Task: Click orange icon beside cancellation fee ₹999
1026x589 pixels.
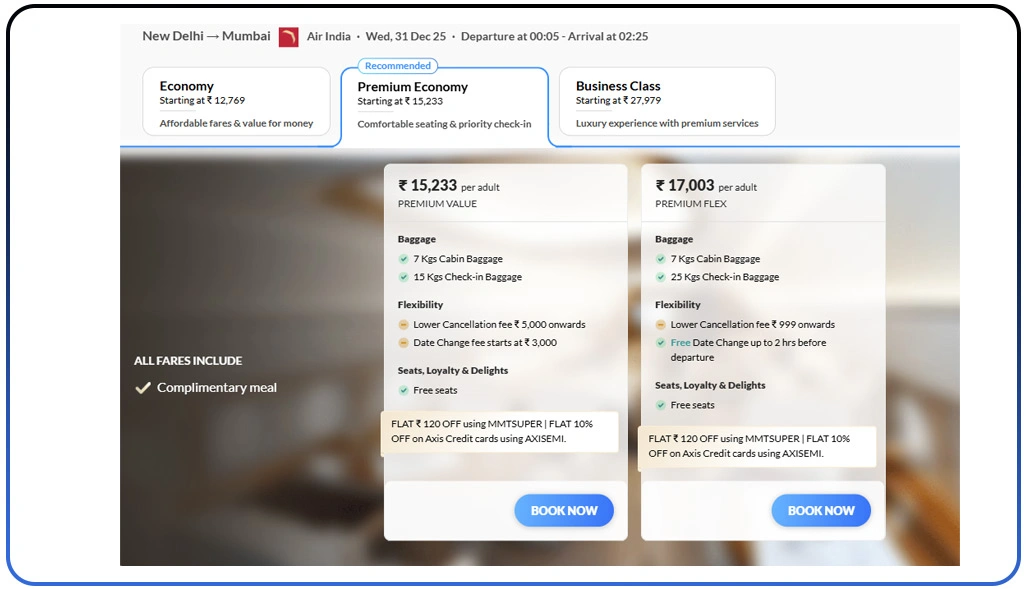Action: [x=661, y=325]
